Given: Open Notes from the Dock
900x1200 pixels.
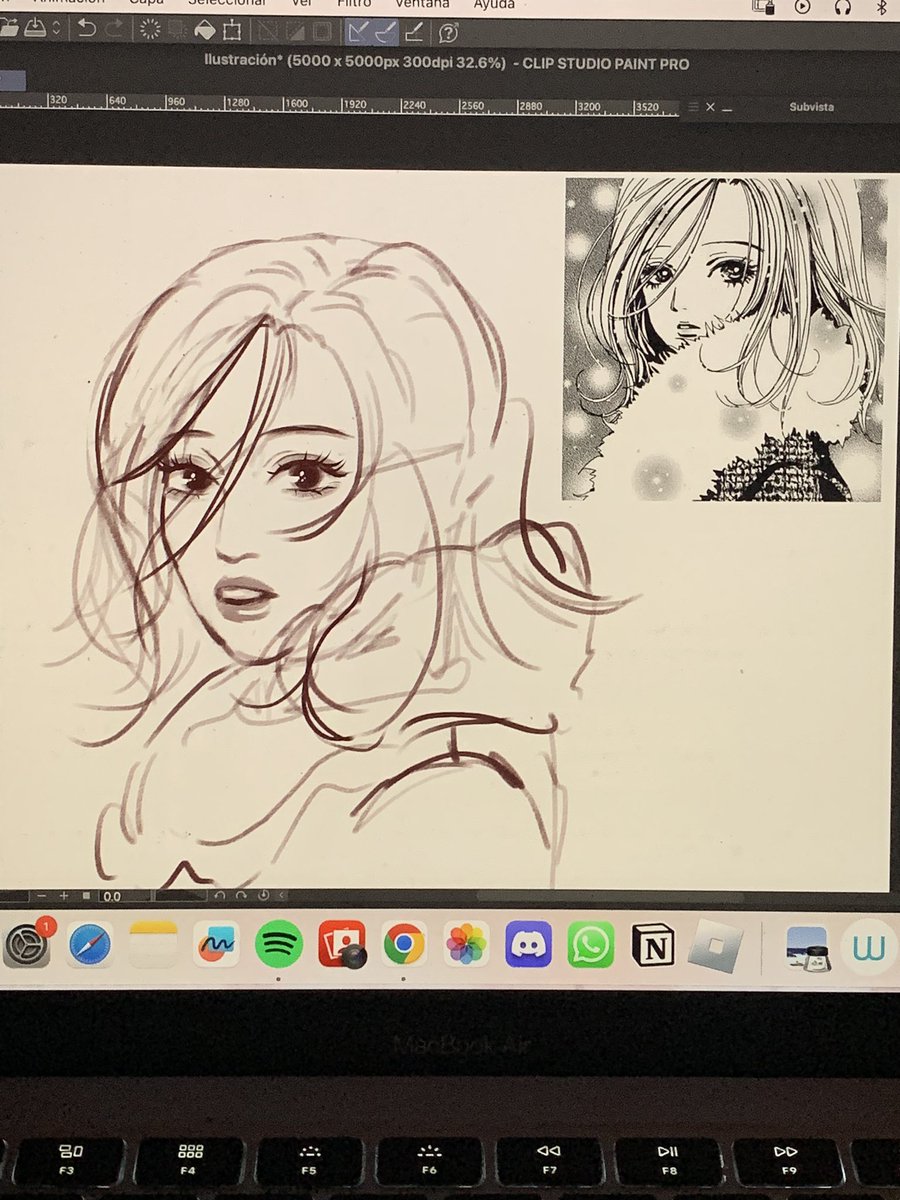Looking at the screenshot, I should click(x=153, y=944).
